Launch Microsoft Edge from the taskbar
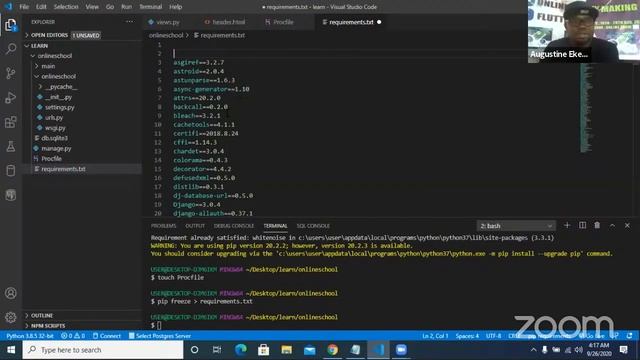This screenshot has width=640, height=360. point(241,350)
